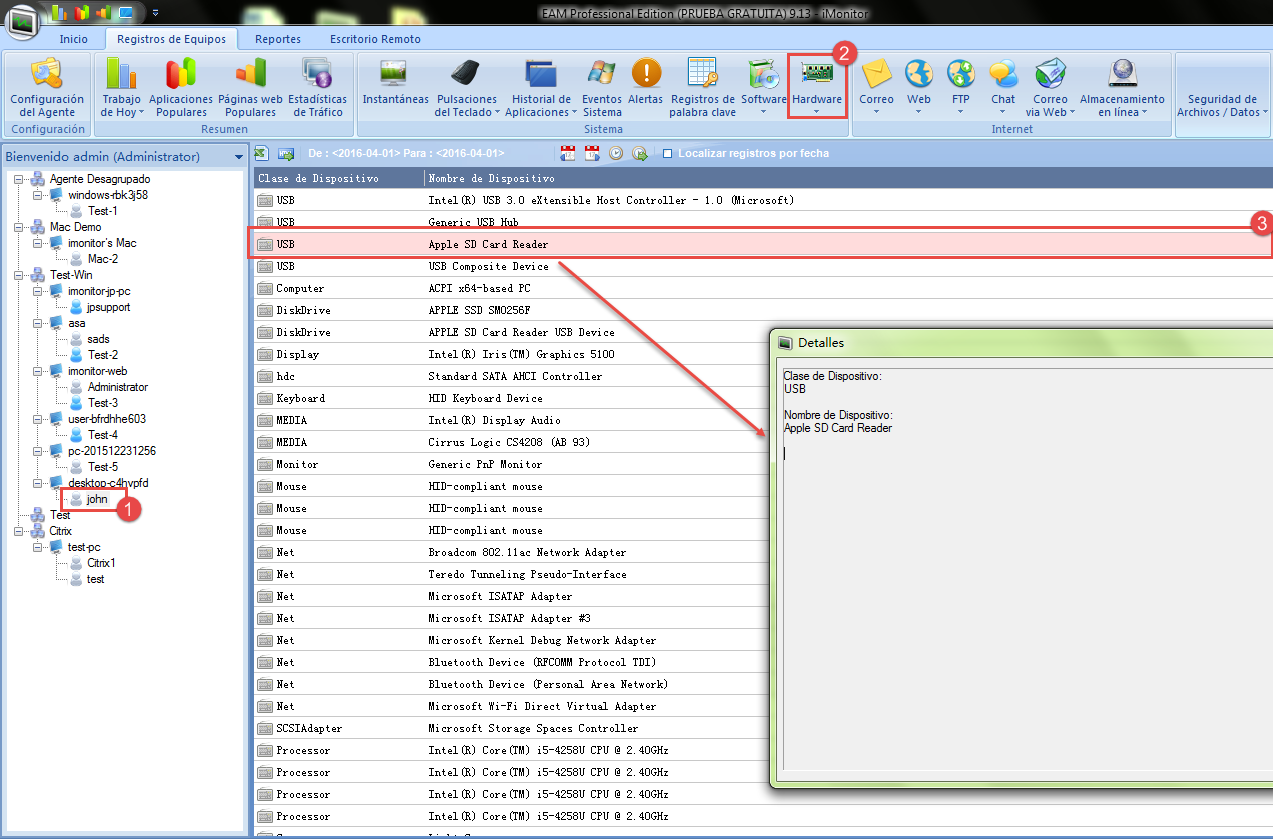Screen dimensions: 1273x839
Task: Open the quick access toolbar customize arrow
Action: [x=156, y=13]
